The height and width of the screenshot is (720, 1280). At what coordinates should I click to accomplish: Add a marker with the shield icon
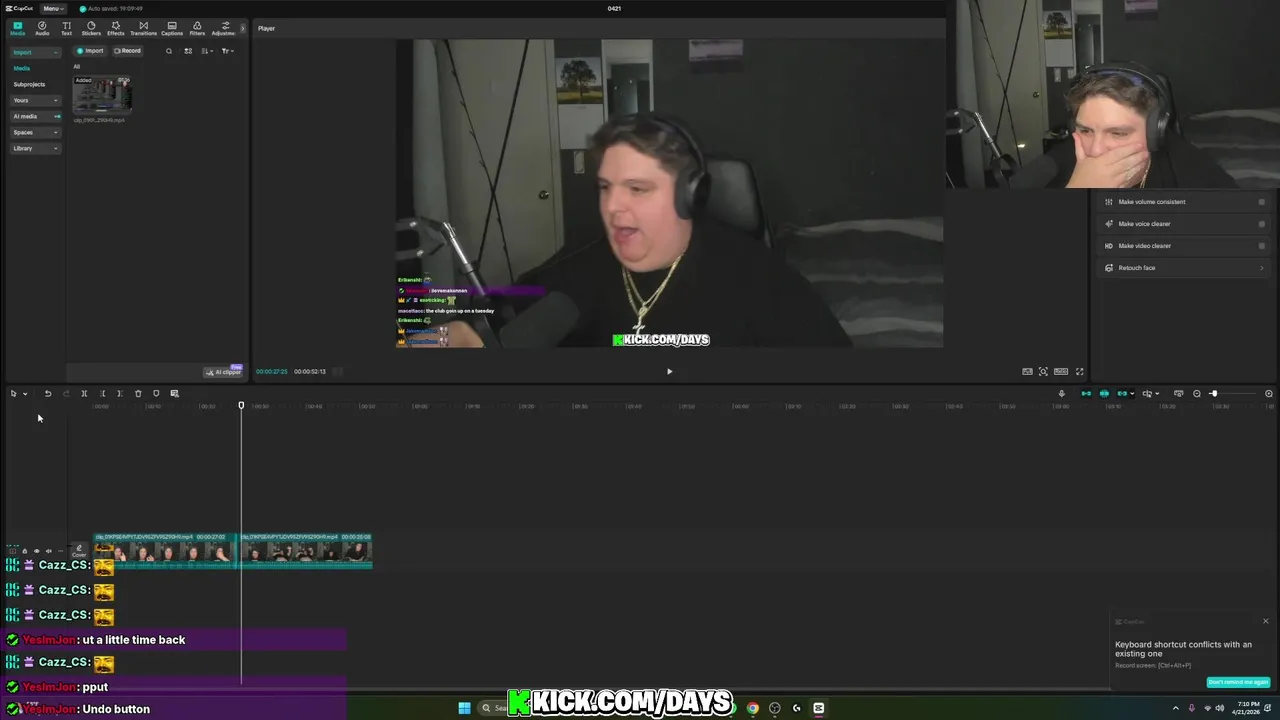coord(156,394)
